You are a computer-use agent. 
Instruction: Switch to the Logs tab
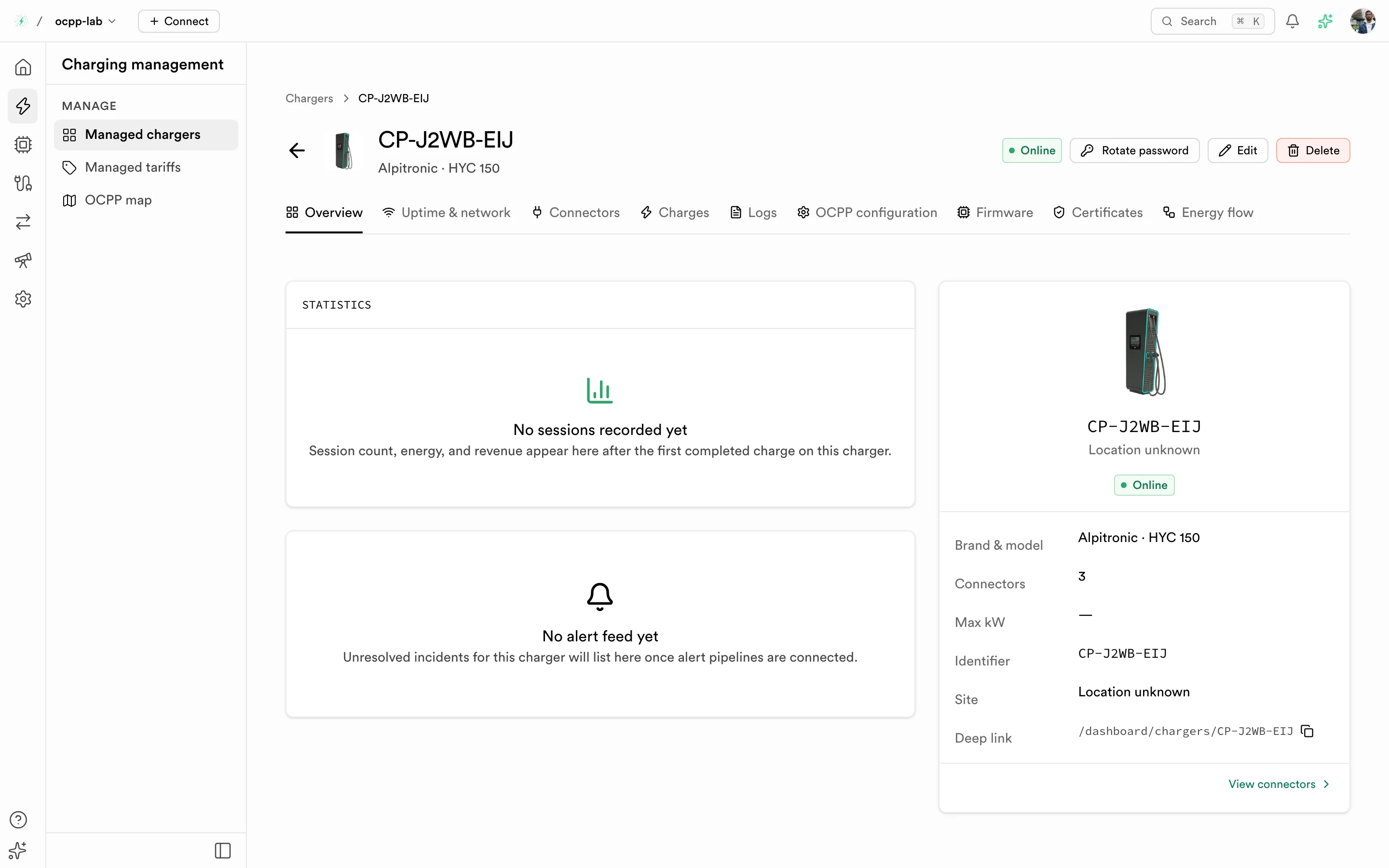(x=753, y=212)
